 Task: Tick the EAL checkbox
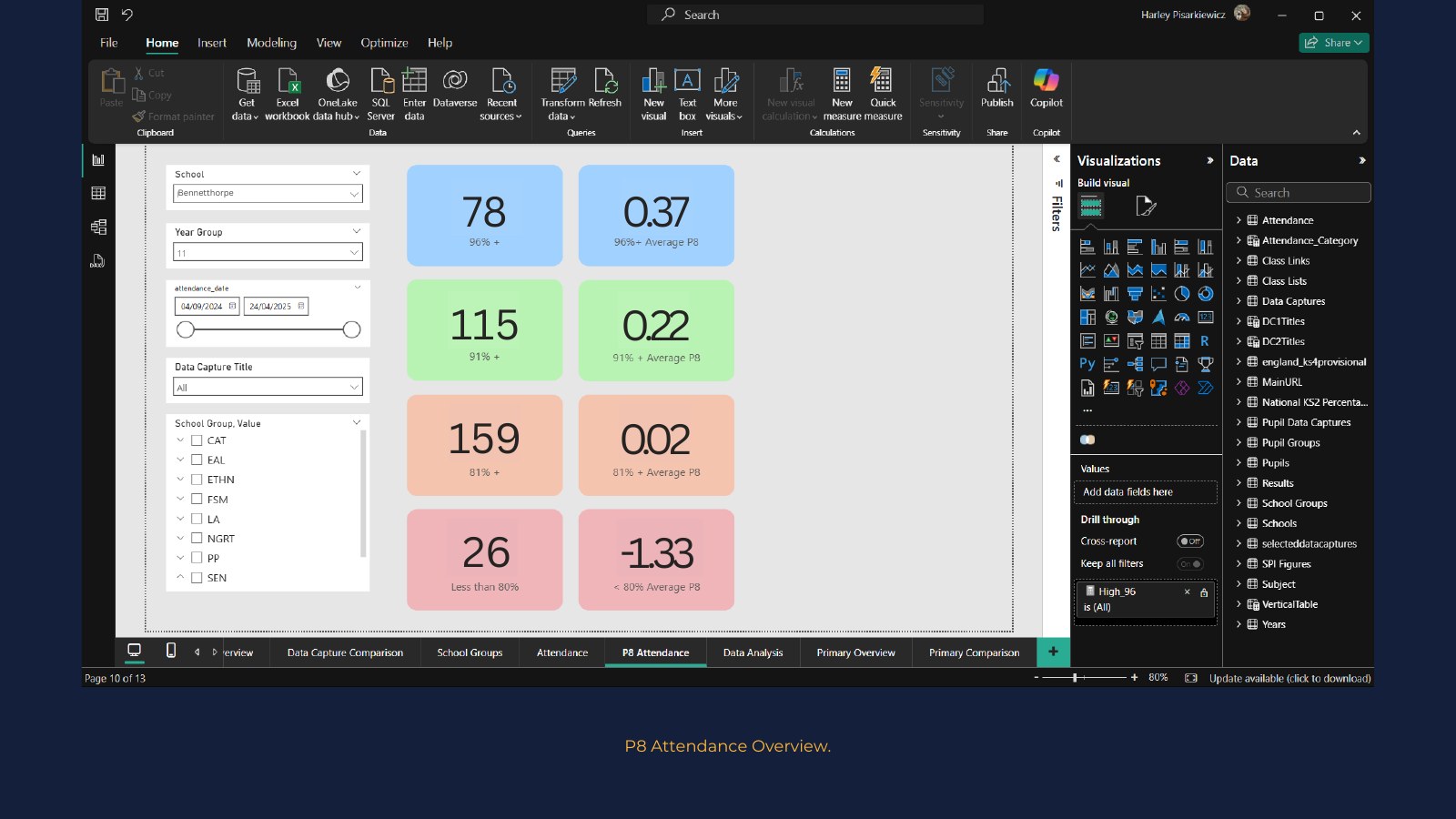[x=197, y=460]
